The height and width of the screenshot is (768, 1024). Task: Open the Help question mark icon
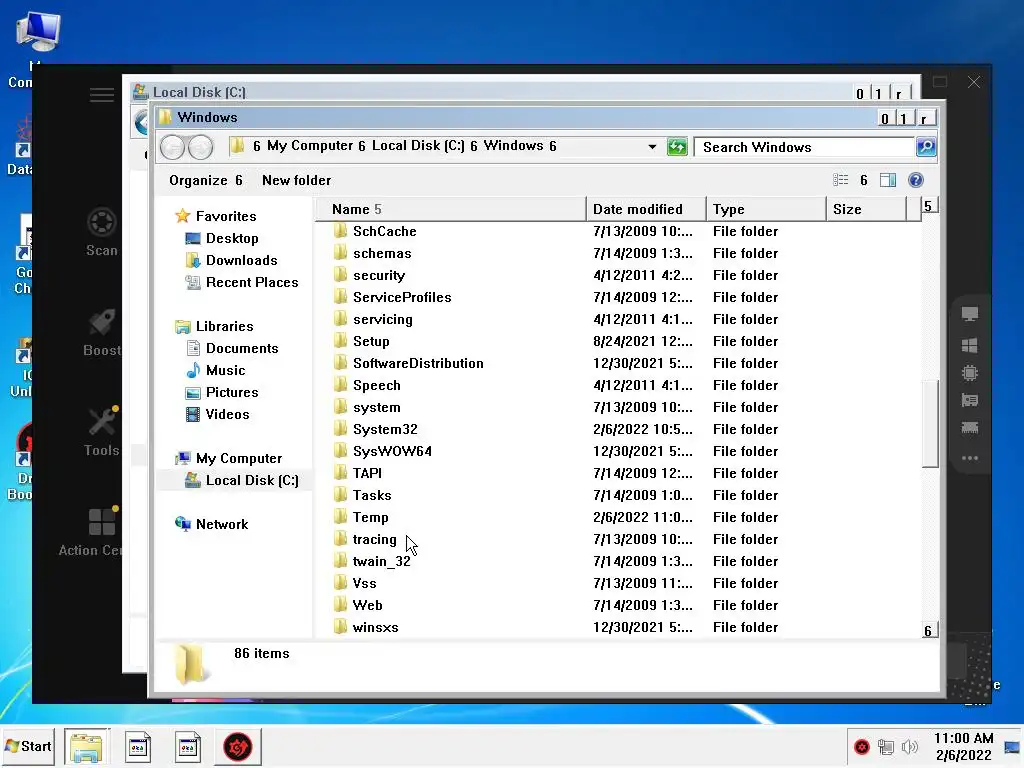click(916, 180)
